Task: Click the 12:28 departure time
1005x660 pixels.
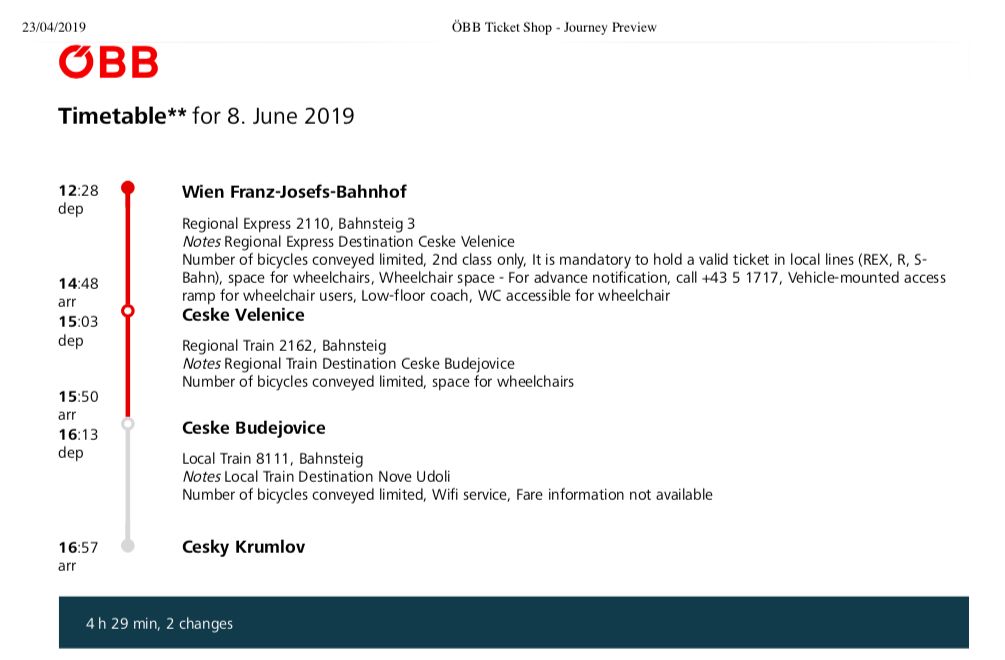Action: 78,190
